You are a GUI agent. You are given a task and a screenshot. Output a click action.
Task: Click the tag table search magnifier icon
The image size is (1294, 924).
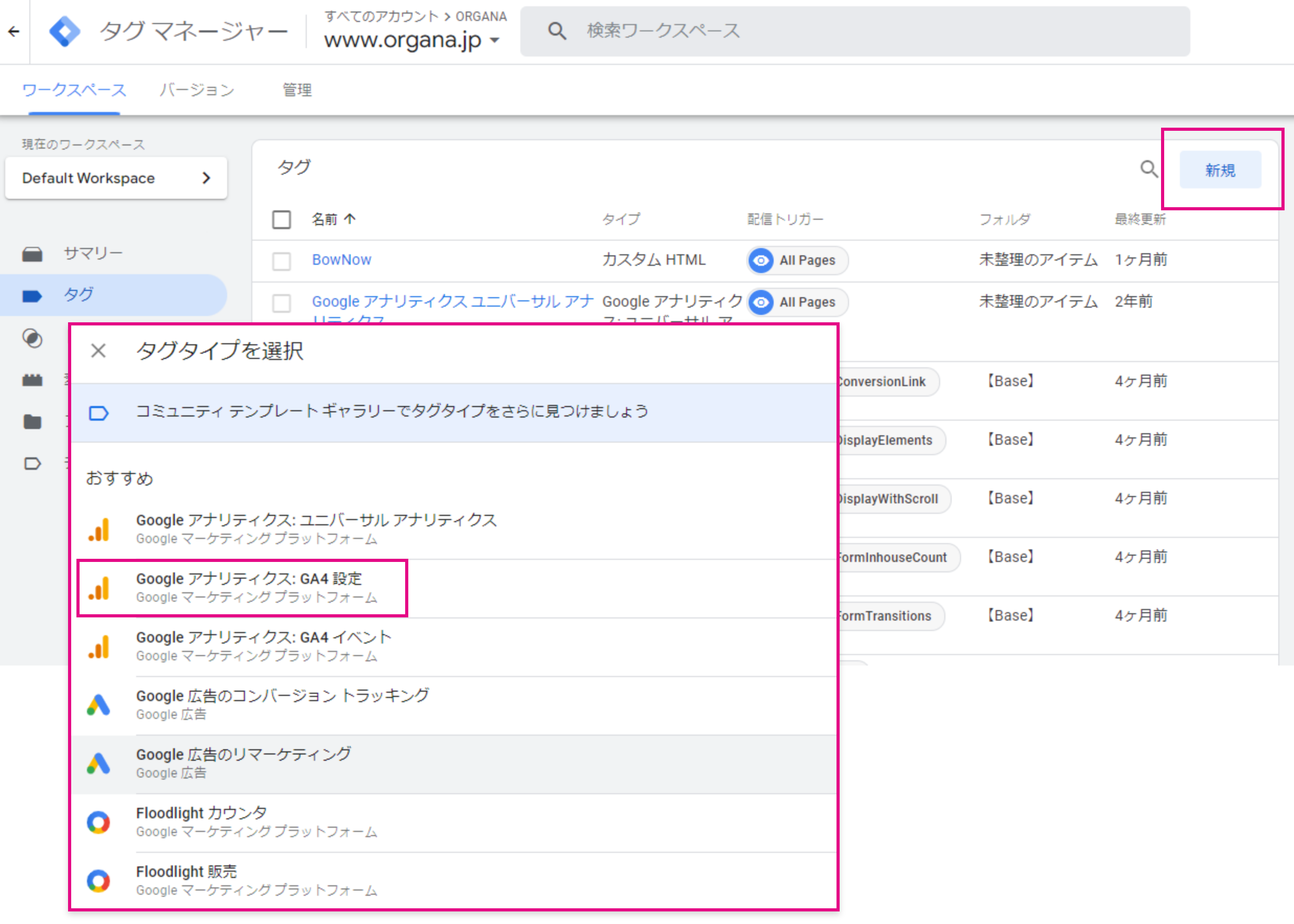click(x=1149, y=169)
